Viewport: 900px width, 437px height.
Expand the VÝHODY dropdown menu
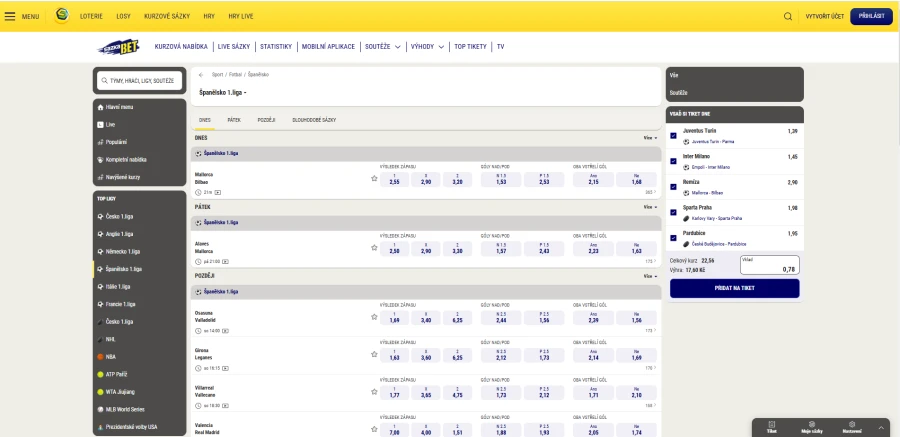427,47
